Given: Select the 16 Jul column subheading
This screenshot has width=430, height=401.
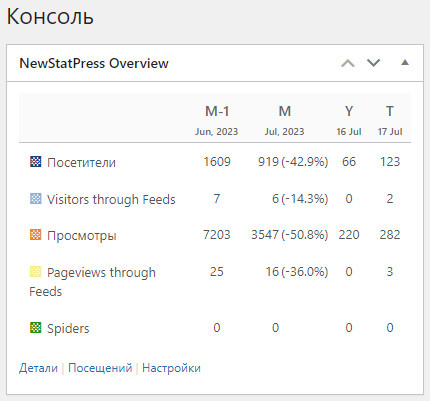Looking at the screenshot, I should click(349, 132).
